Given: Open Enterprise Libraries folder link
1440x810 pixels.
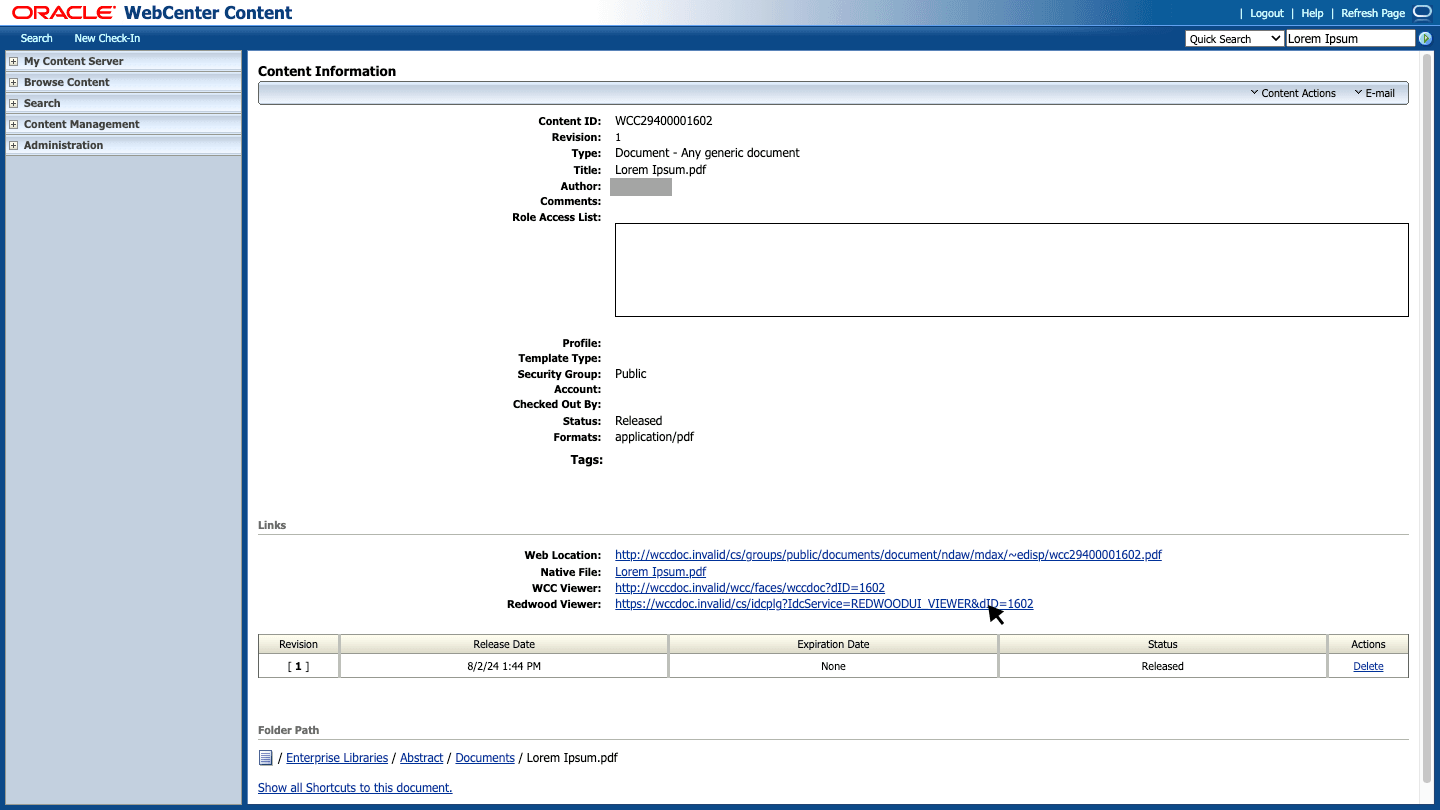Looking at the screenshot, I should (337, 758).
